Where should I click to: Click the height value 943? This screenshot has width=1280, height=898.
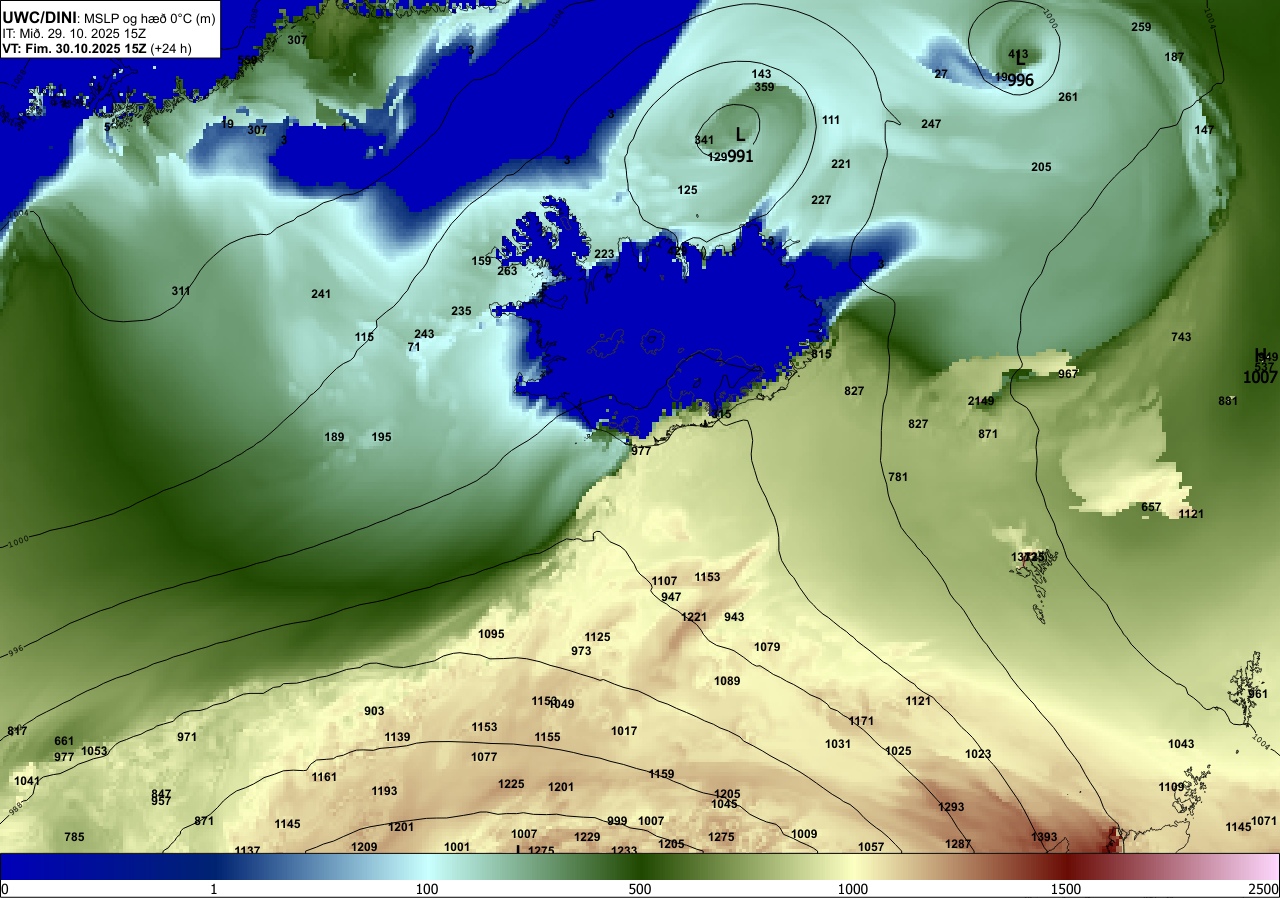pyautogui.click(x=734, y=617)
